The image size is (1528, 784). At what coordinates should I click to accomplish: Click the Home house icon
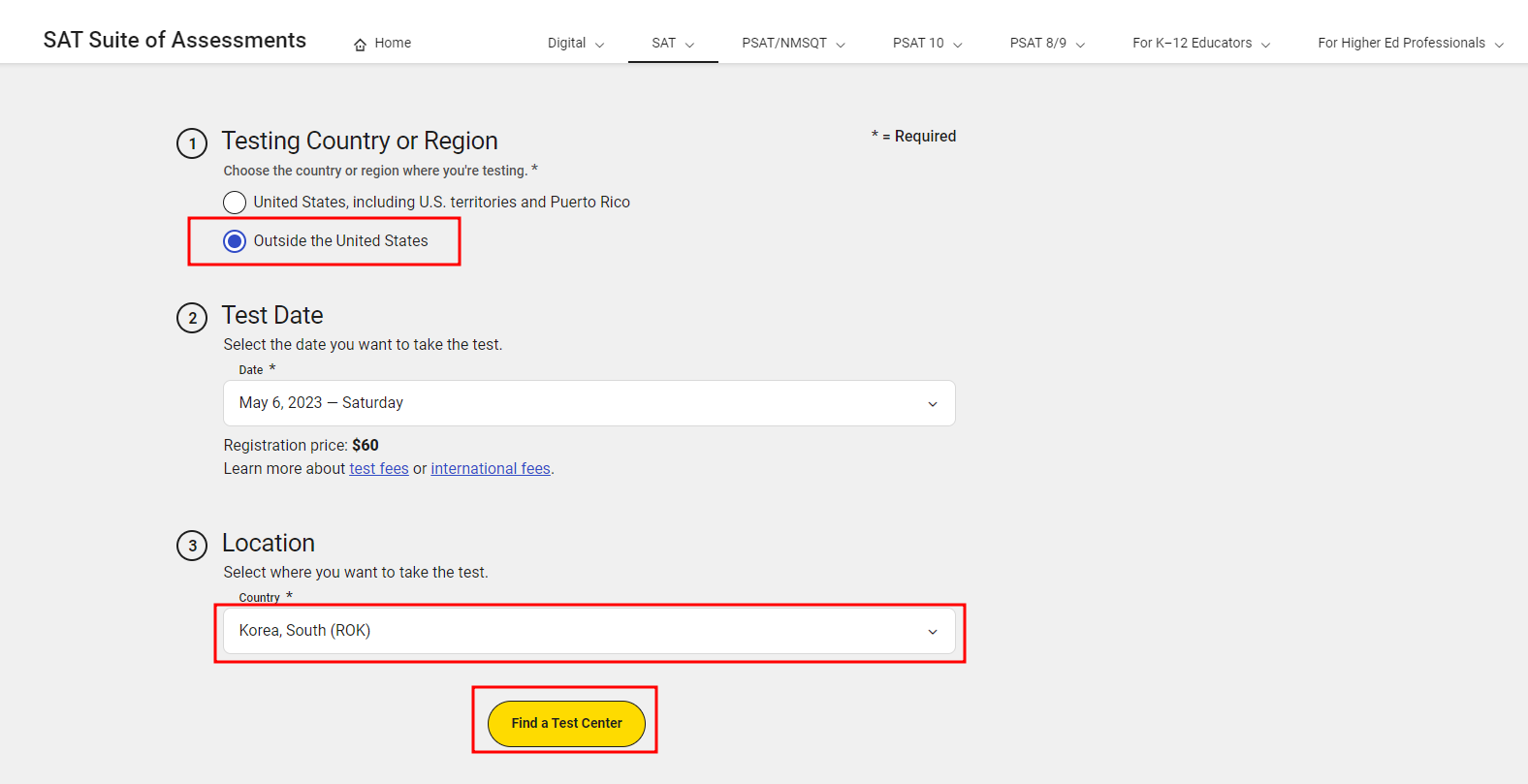[x=360, y=45]
